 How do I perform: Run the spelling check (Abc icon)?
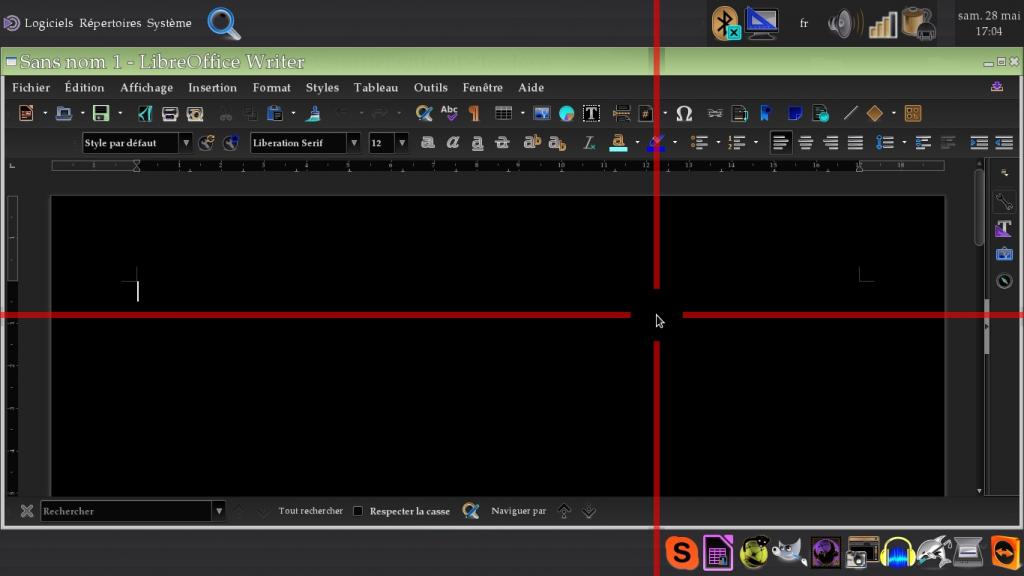click(449, 114)
